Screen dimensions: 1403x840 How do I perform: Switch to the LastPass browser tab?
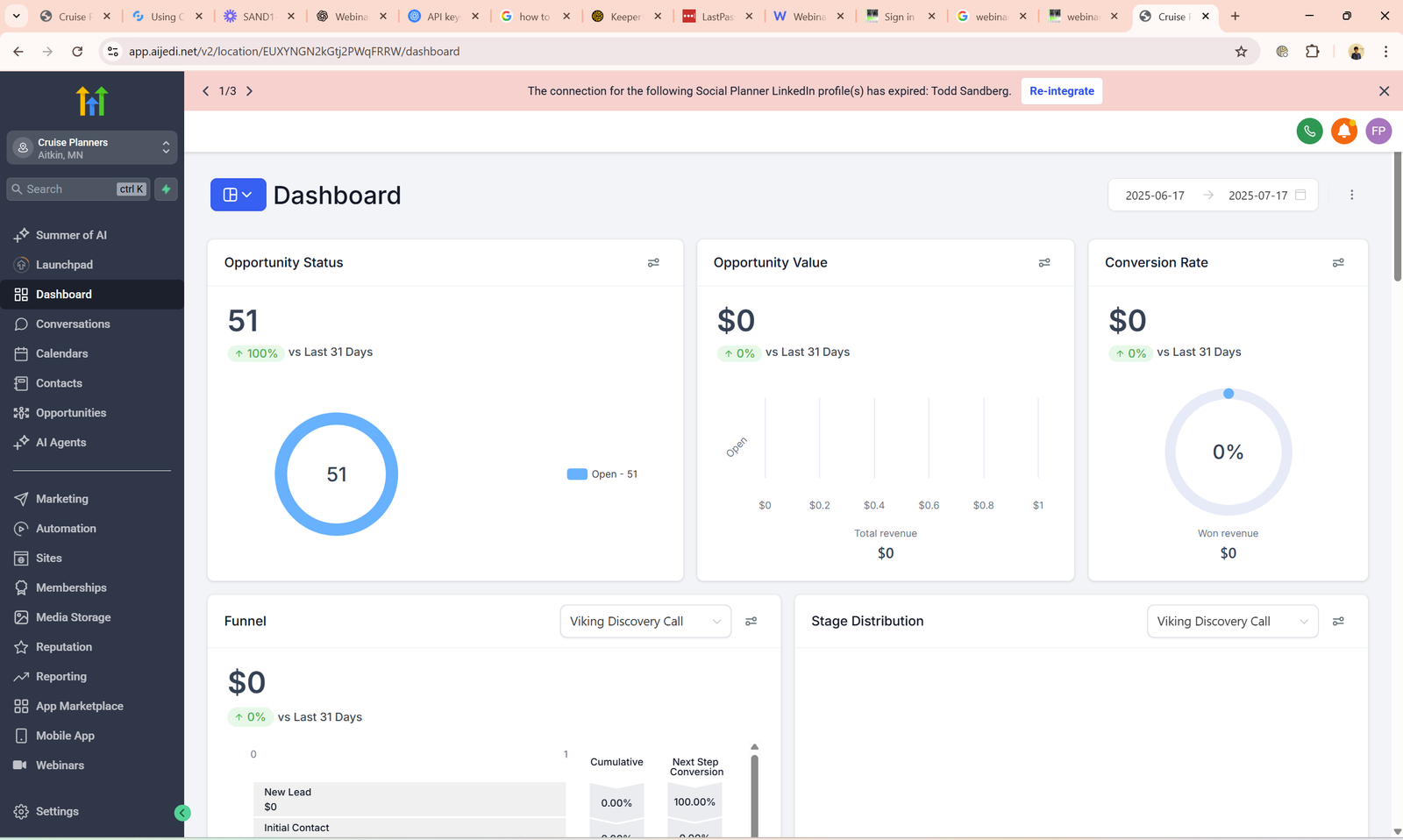click(x=717, y=16)
